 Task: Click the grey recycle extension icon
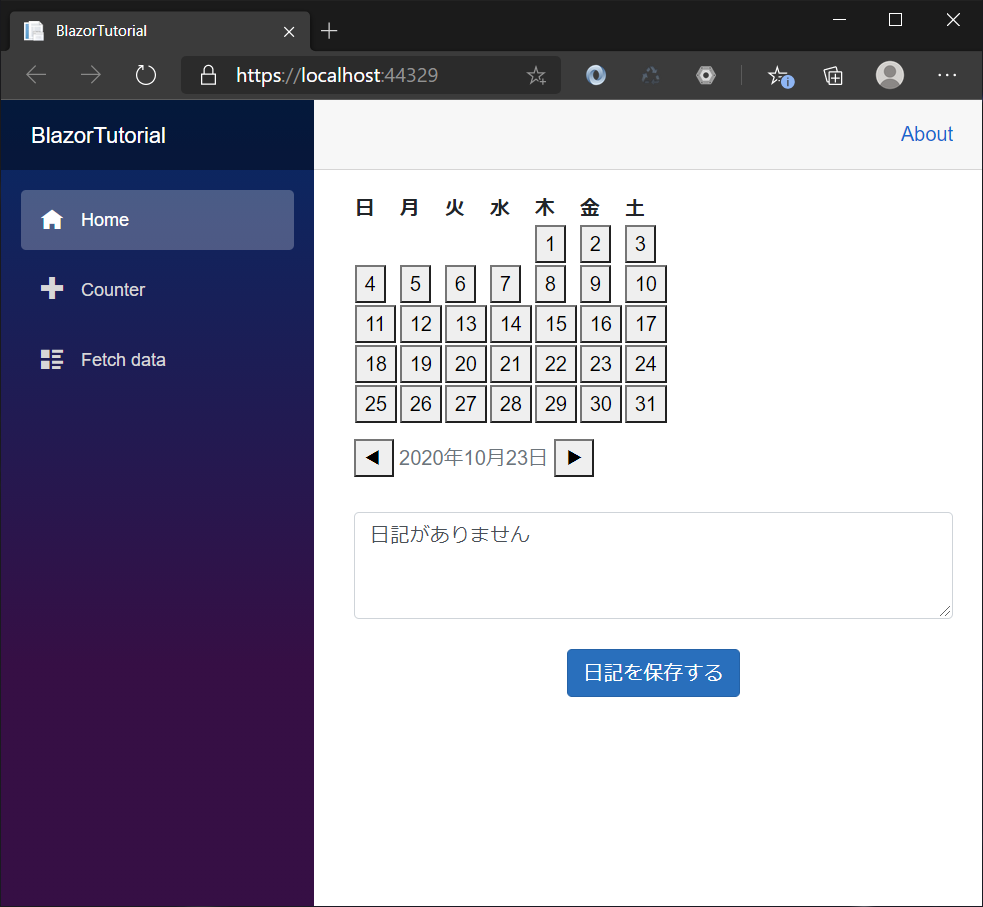pyautogui.click(x=651, y=76)
